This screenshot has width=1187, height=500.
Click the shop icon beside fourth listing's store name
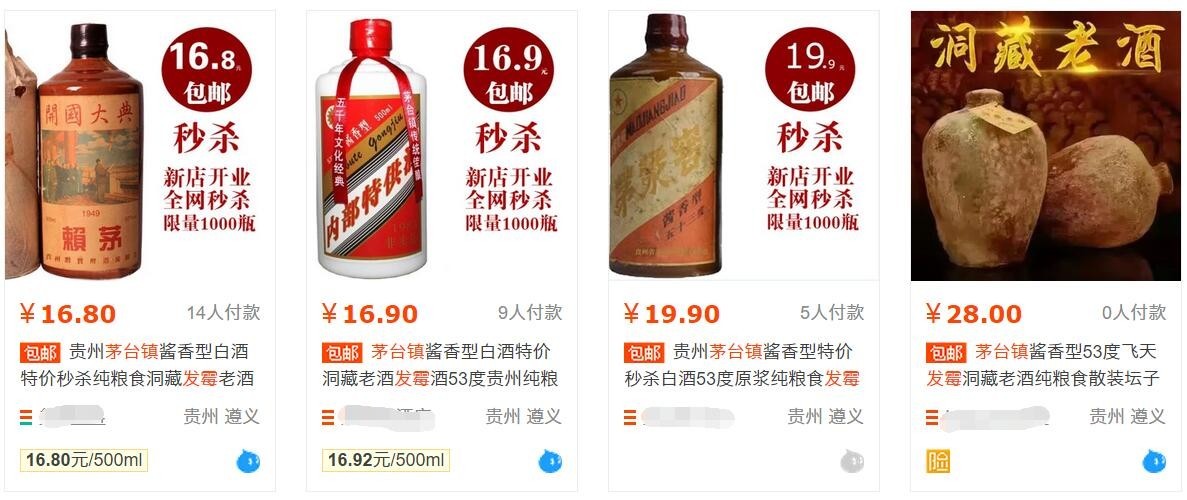[x=932, y=417]
